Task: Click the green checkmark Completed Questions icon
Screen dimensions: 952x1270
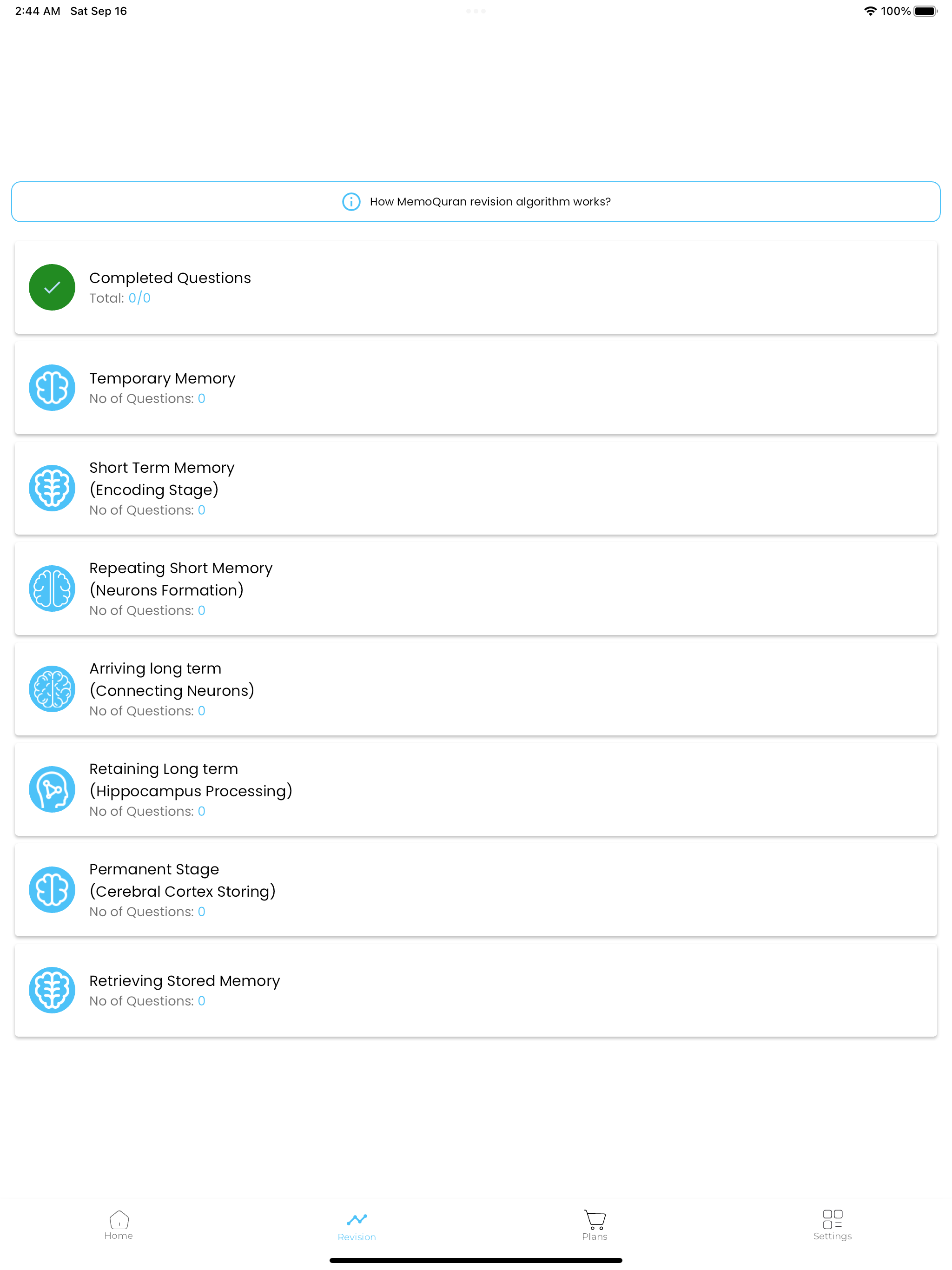Action: coord(52,287)
